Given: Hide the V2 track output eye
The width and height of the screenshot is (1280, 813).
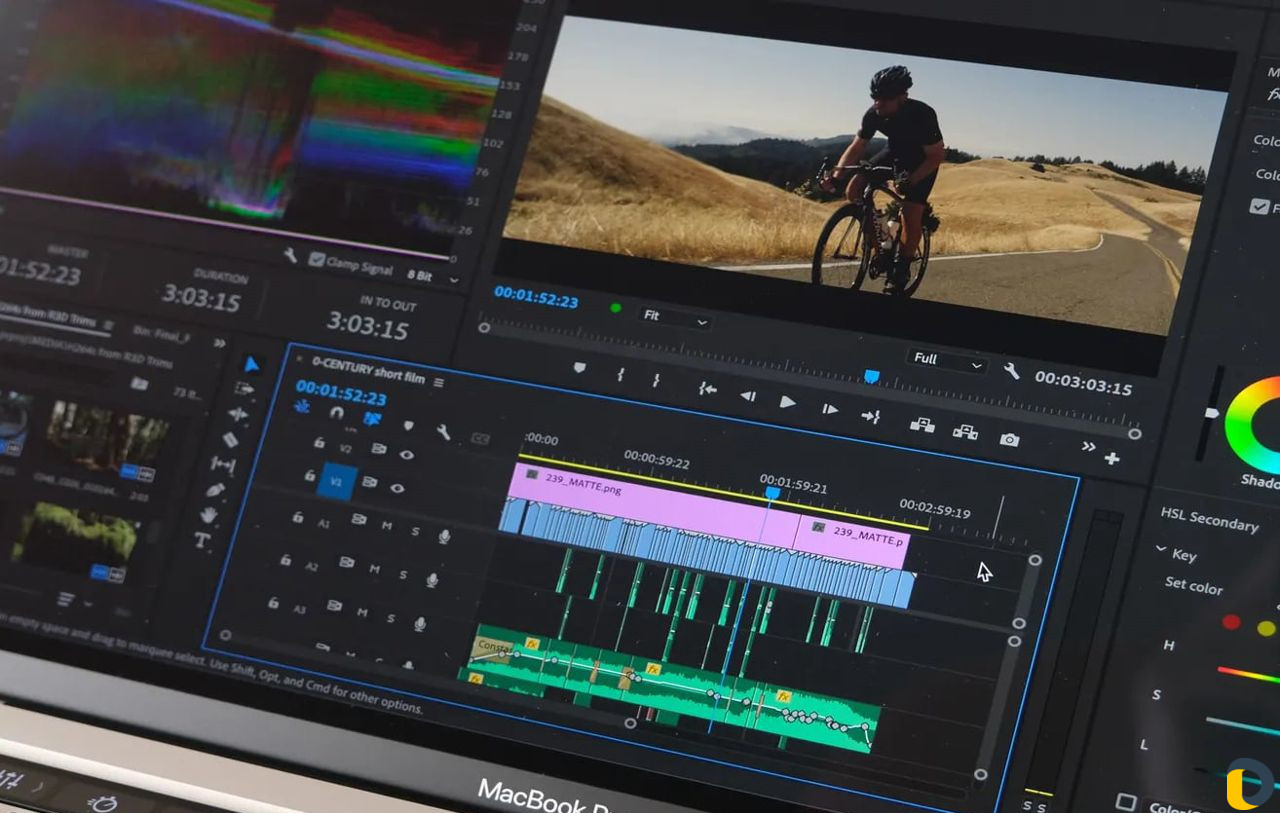Looking at the screenshot, I should 406,454.
